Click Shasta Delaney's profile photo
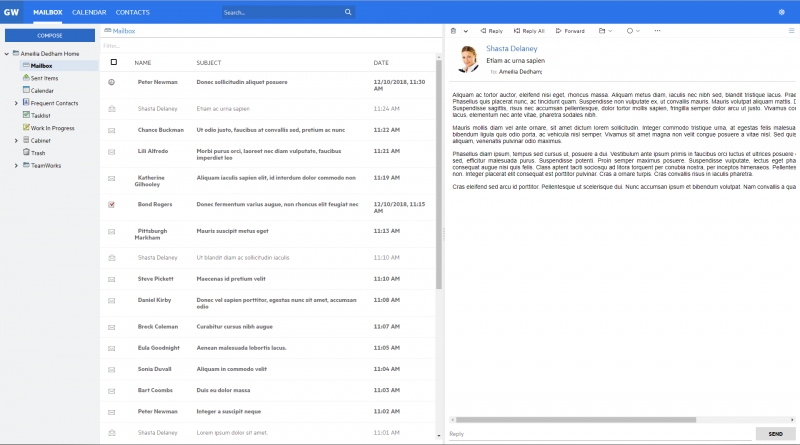The image size is (800, 445). [x=468, y=59]
